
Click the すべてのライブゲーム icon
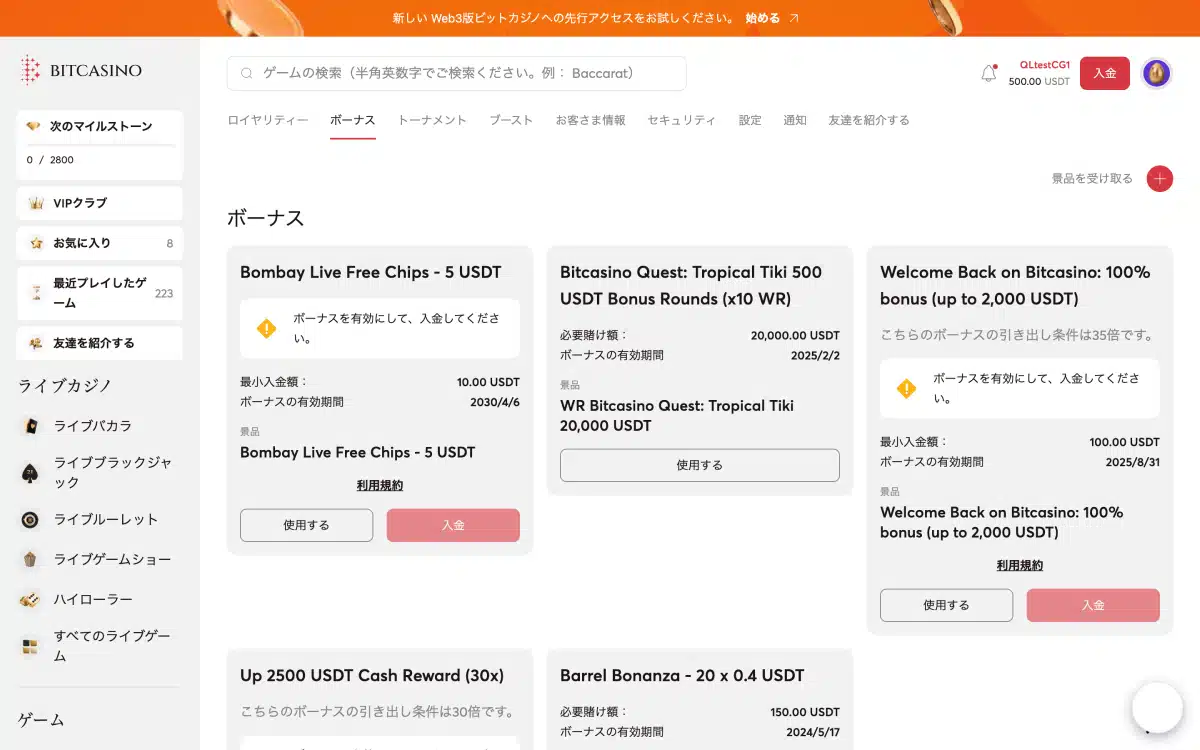pos(31,646)
